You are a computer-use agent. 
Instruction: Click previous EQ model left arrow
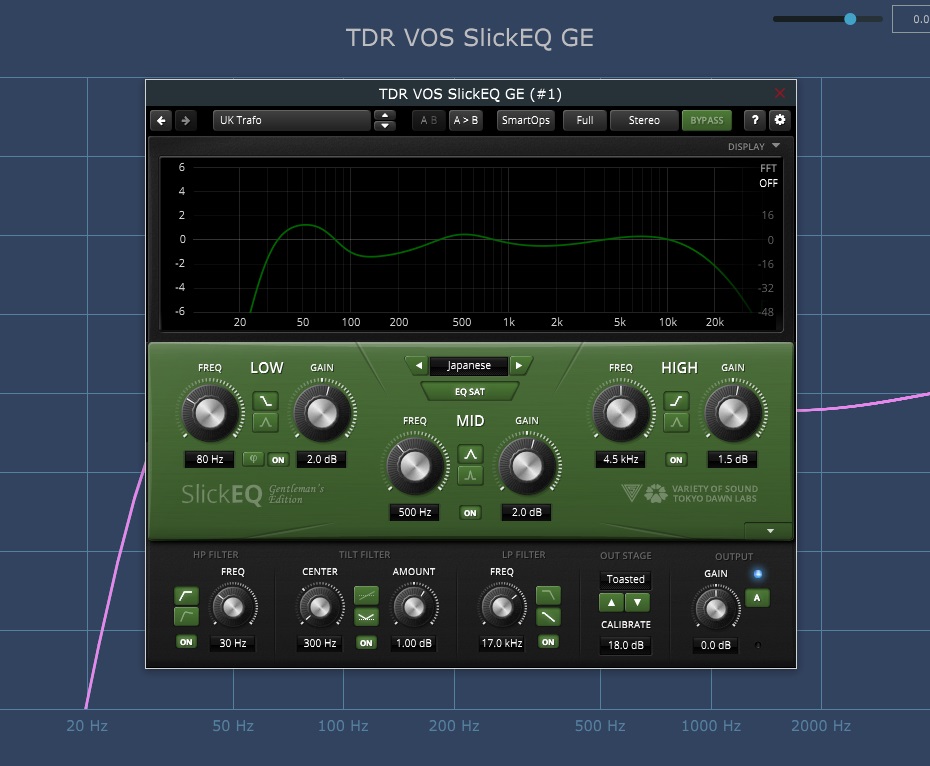tap(418, 365)
